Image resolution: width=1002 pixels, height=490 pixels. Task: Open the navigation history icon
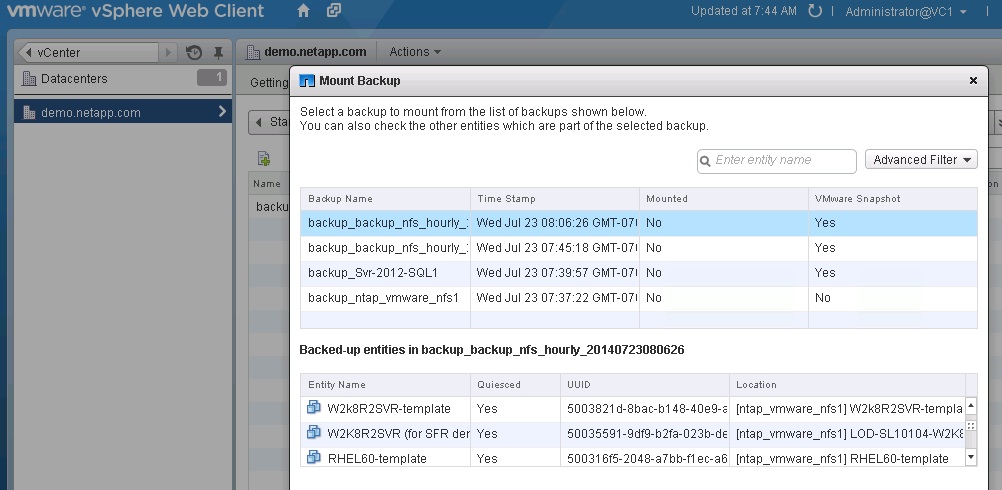pos(194,52)
